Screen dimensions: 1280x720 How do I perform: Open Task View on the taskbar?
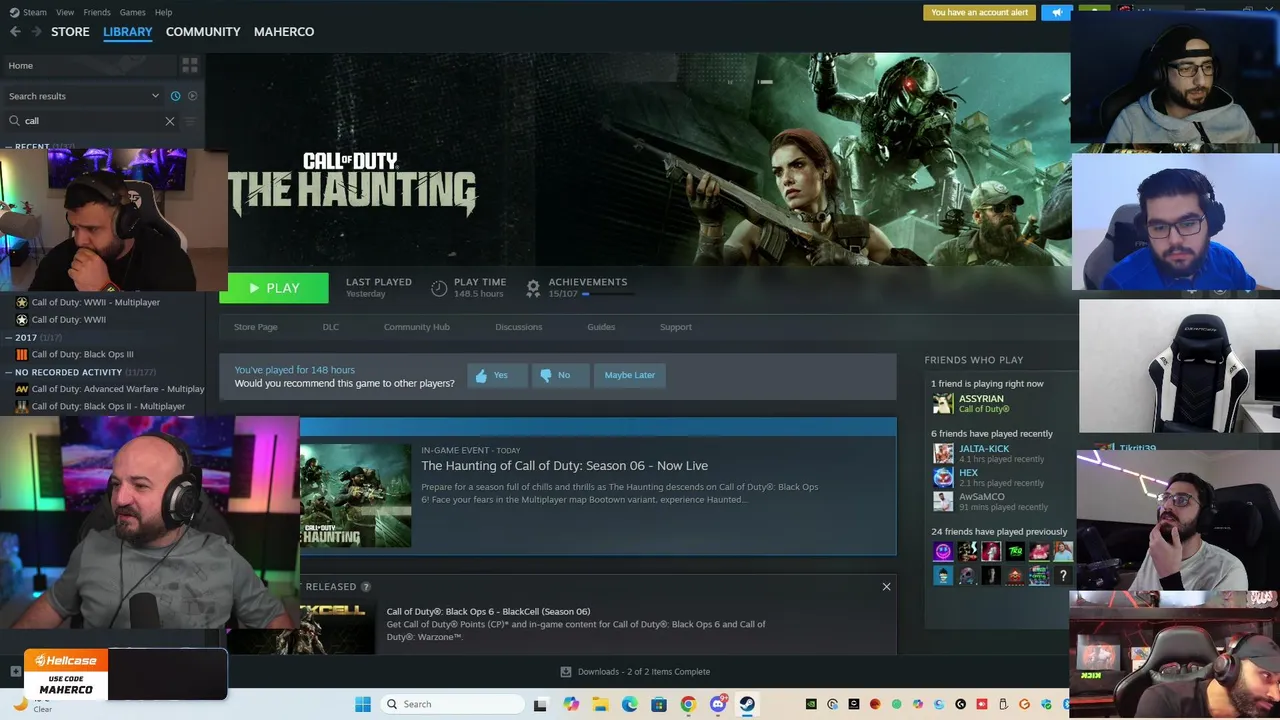point(541,704)
